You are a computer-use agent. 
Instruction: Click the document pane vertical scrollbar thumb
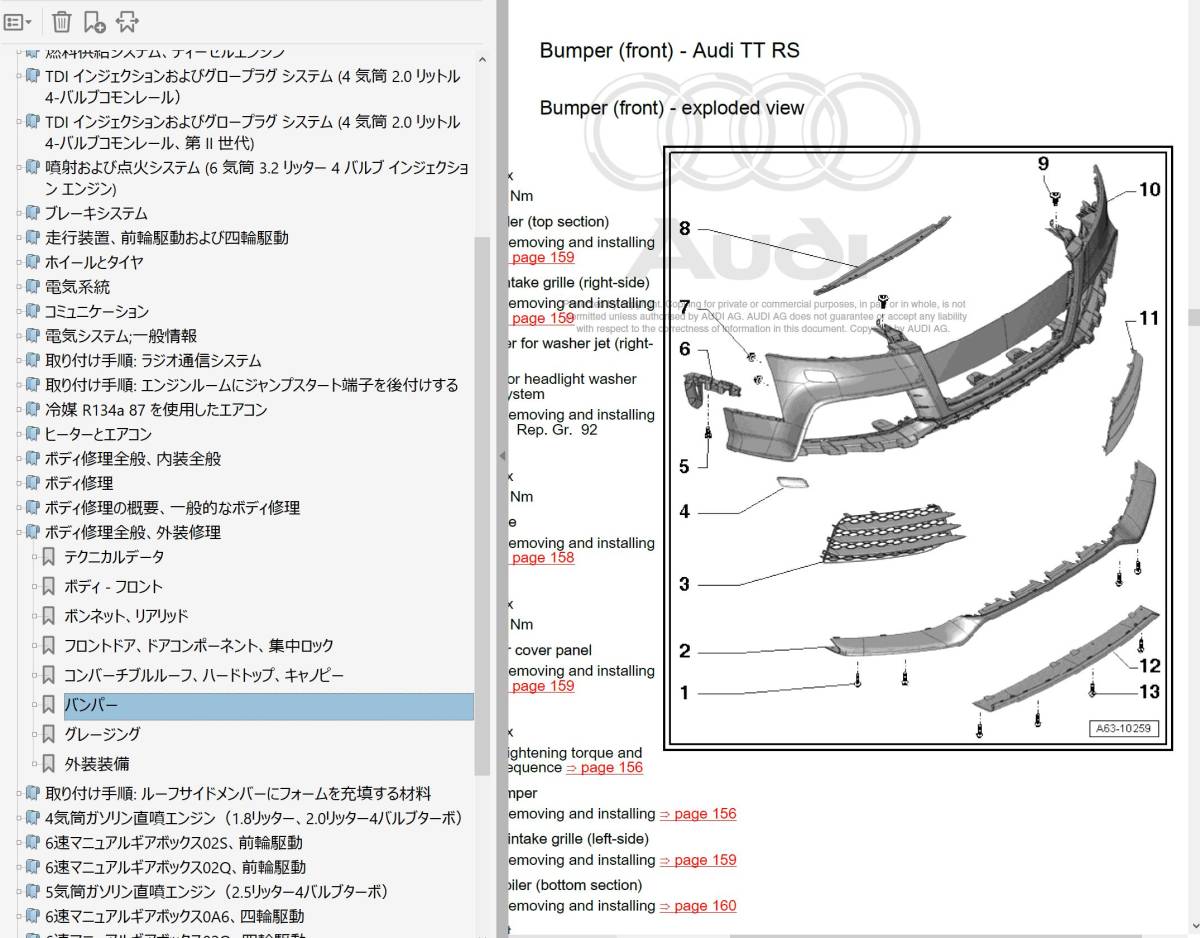click(x=1193, y=317)
